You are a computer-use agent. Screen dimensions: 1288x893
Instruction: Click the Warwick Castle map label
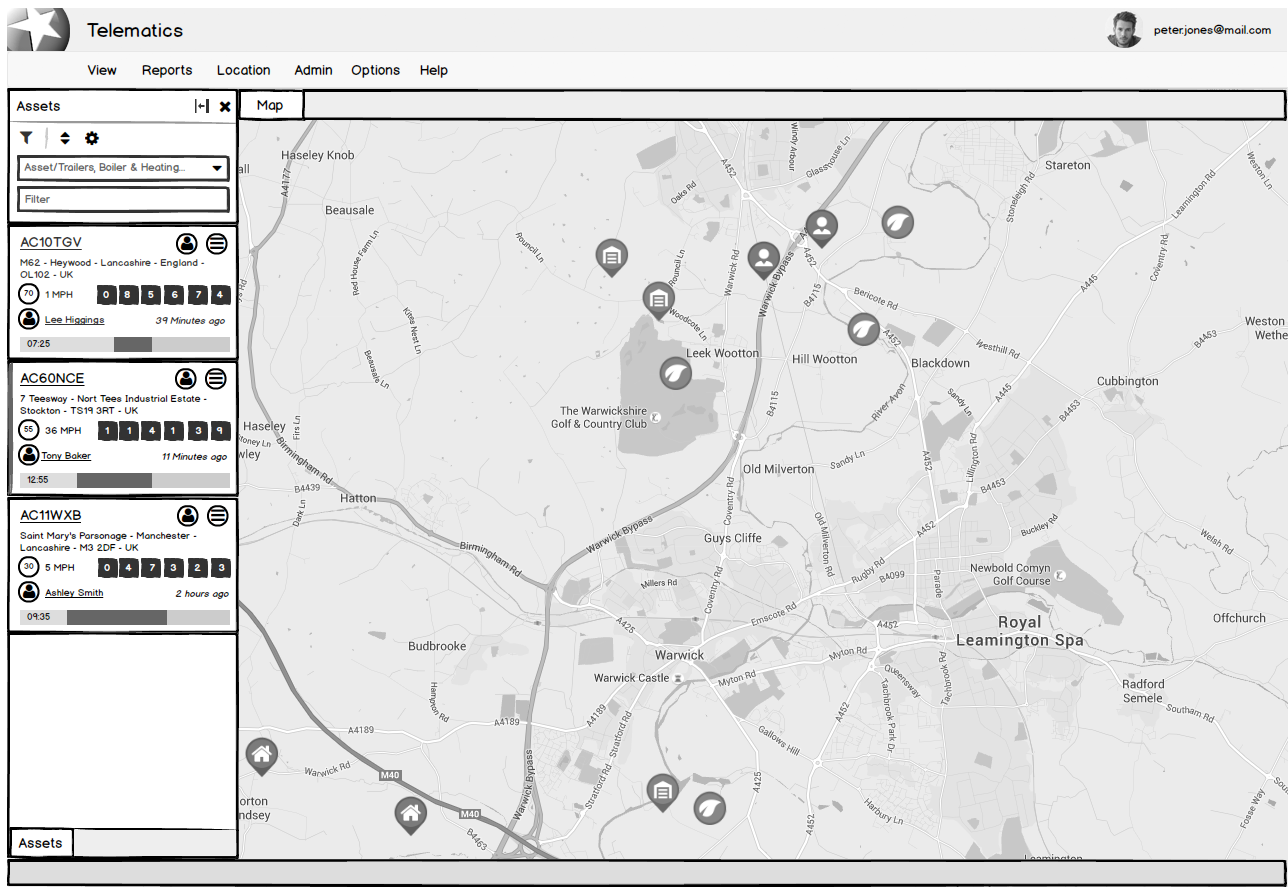pyautogui.click(x=631, y=678)
